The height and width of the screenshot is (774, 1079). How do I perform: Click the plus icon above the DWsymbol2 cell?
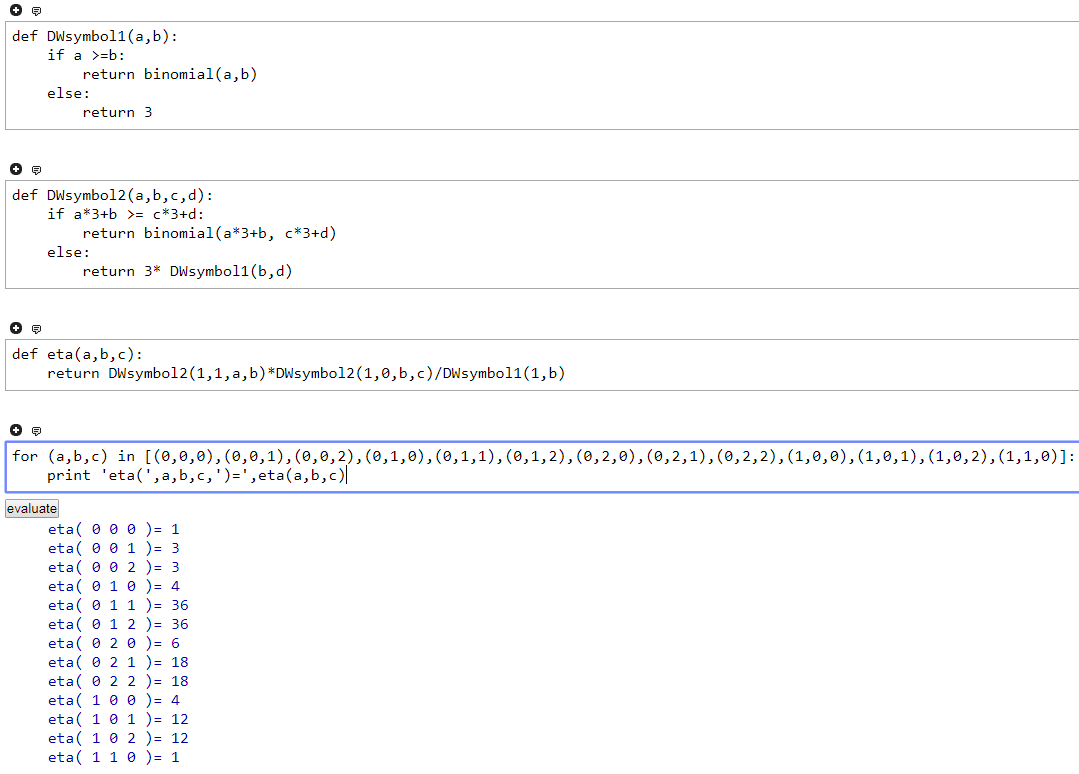click(16, 169)
